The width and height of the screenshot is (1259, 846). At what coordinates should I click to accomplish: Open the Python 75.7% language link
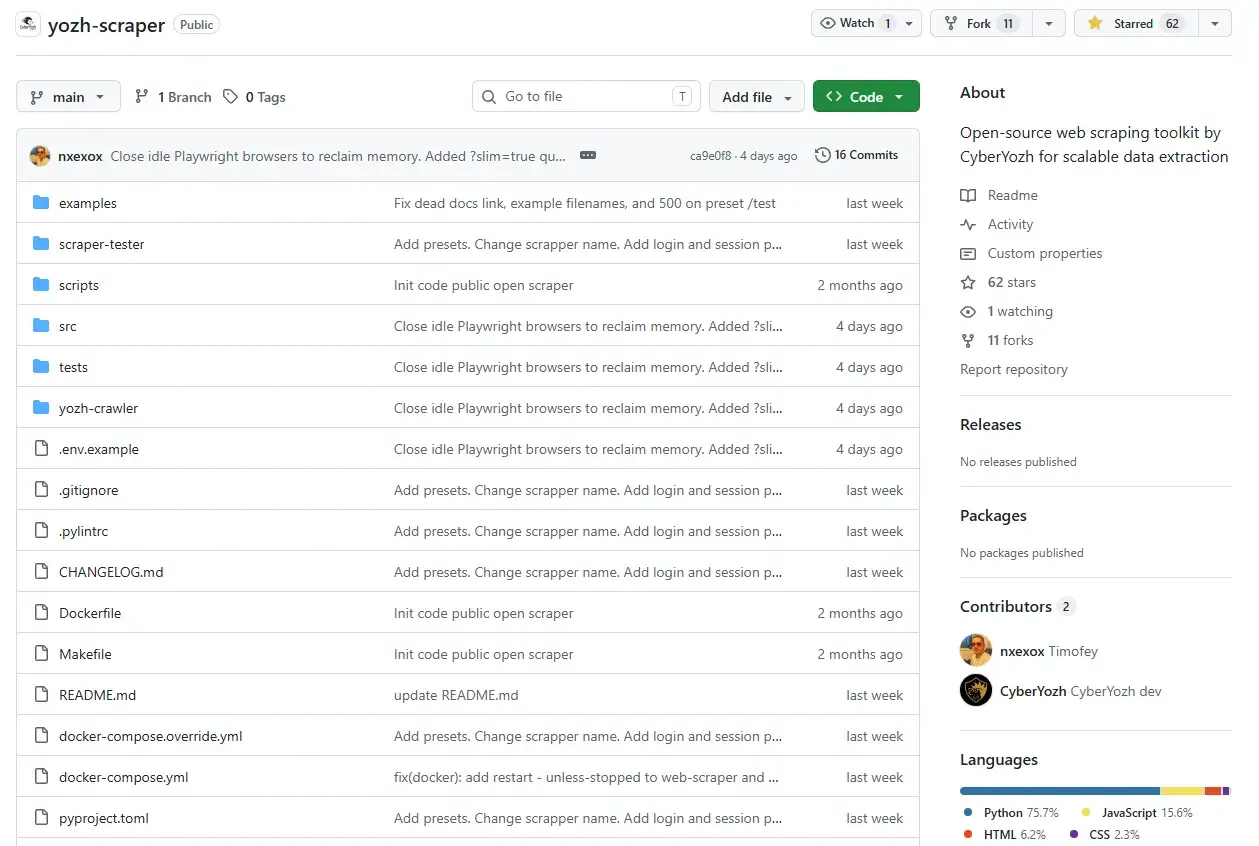pos(1011,813)
